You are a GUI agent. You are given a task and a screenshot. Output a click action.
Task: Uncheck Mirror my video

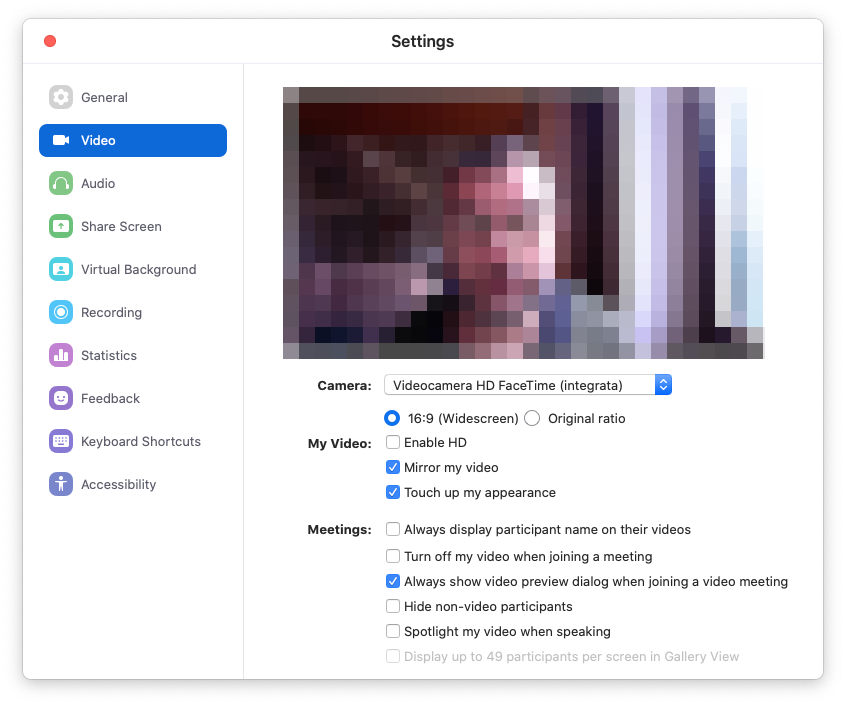[x=394, y=467]
